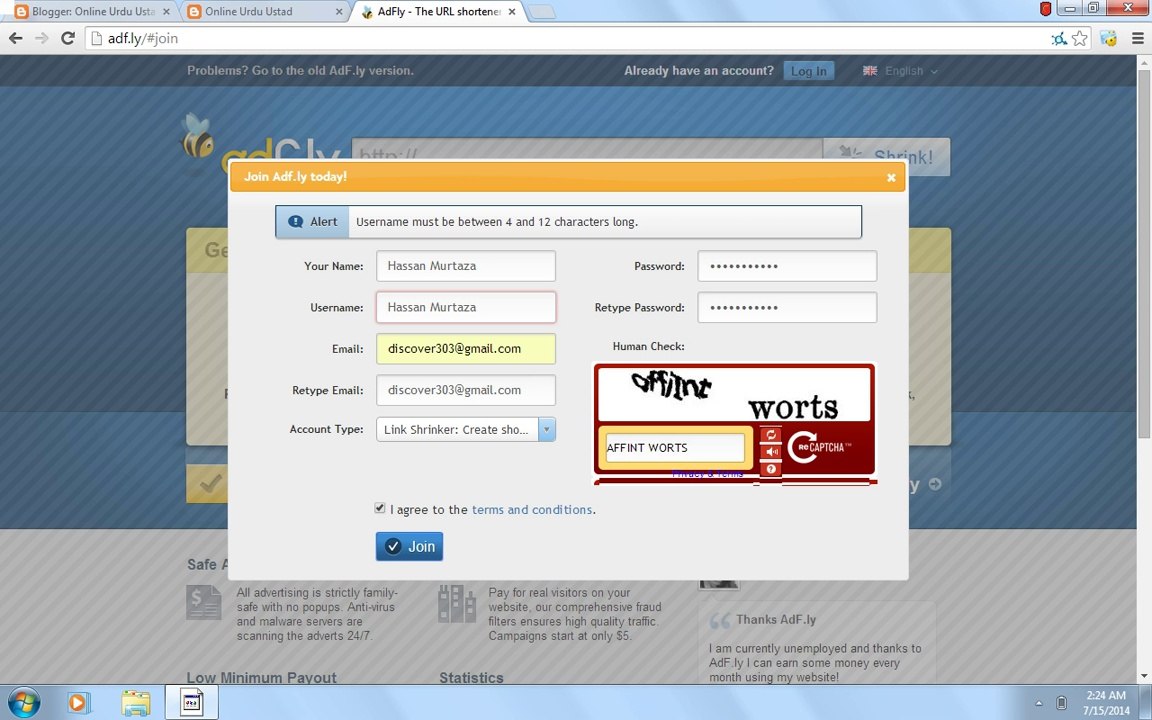Focus the Password field
The height and width of the screenshot is (720, 1152).
click(787, 266)
